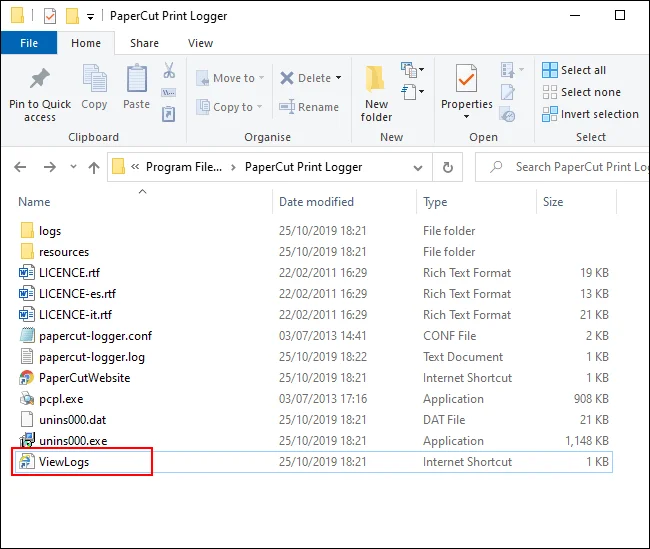Open the File tab
Image resolution: width=650 pixels, height=549 pixels.
(29, 43)
